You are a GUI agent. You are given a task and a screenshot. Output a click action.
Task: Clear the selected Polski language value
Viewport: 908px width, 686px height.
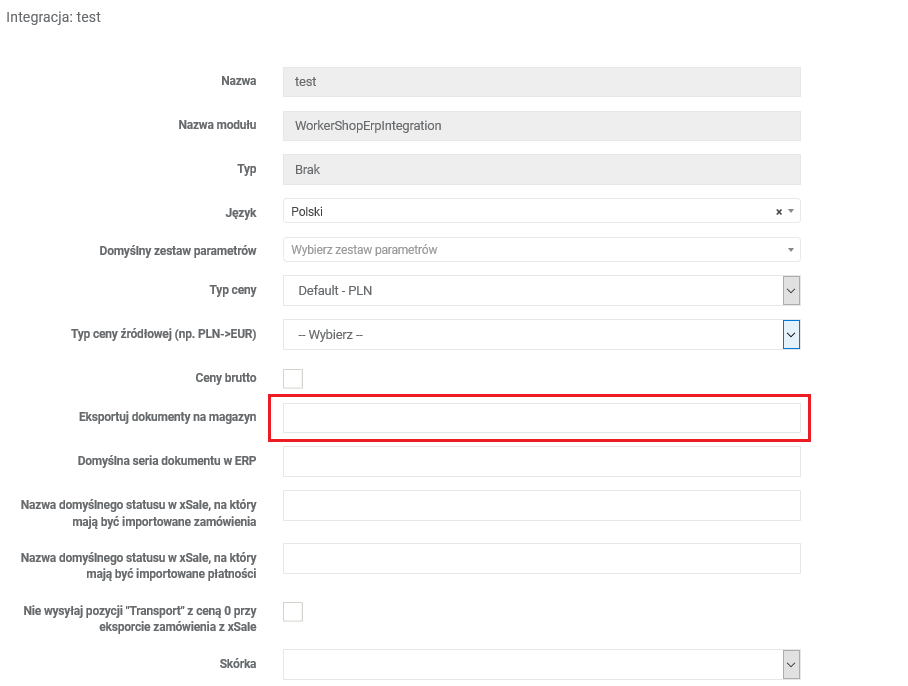779,212
